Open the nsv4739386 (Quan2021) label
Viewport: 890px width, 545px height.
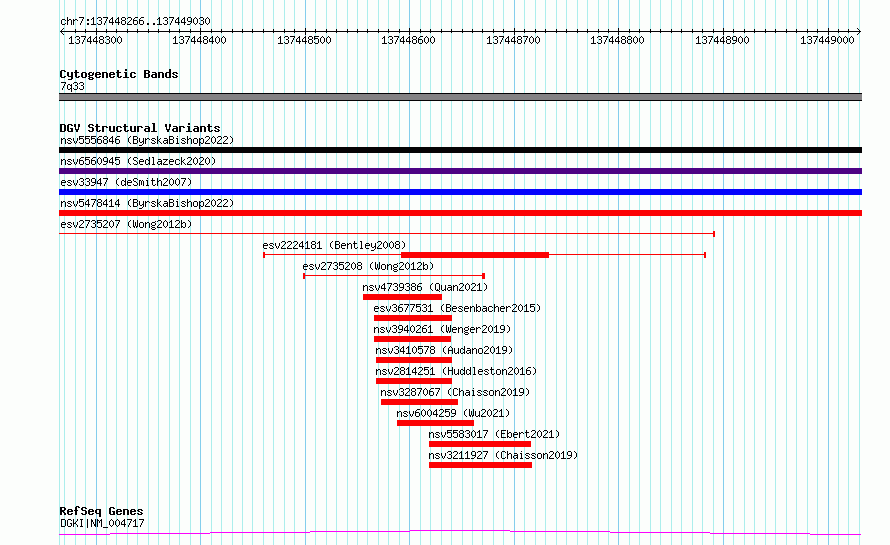425,287
